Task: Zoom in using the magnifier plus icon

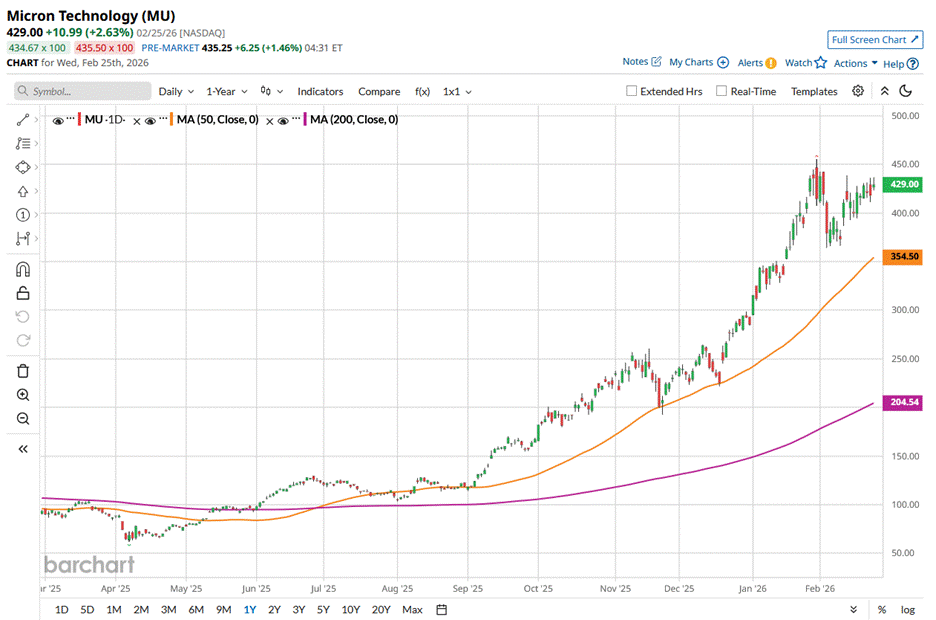Action: point(23,395)
